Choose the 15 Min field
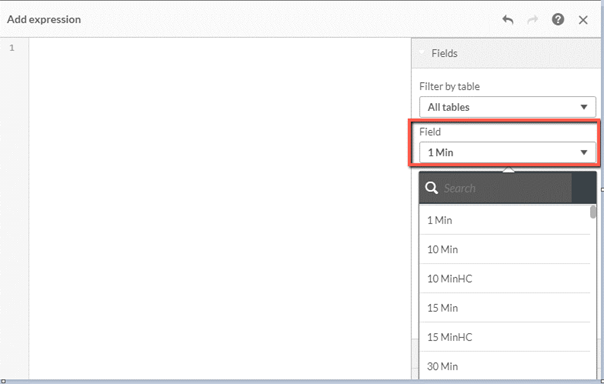Image resolution: width=604 pixels, height=384 pixels. coord(505,308)
